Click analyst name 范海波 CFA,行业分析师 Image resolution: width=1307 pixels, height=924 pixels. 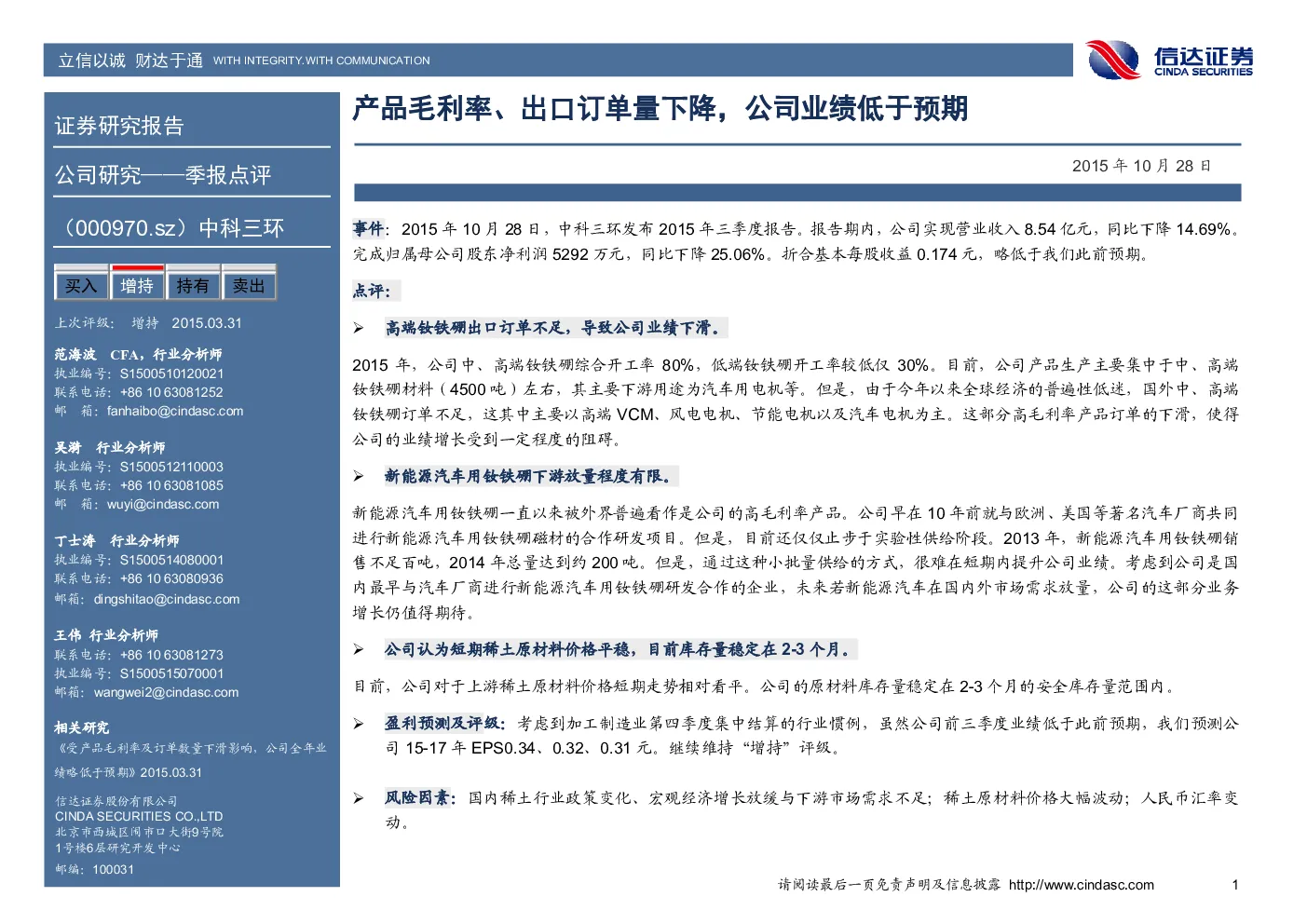tap(138, 354)
